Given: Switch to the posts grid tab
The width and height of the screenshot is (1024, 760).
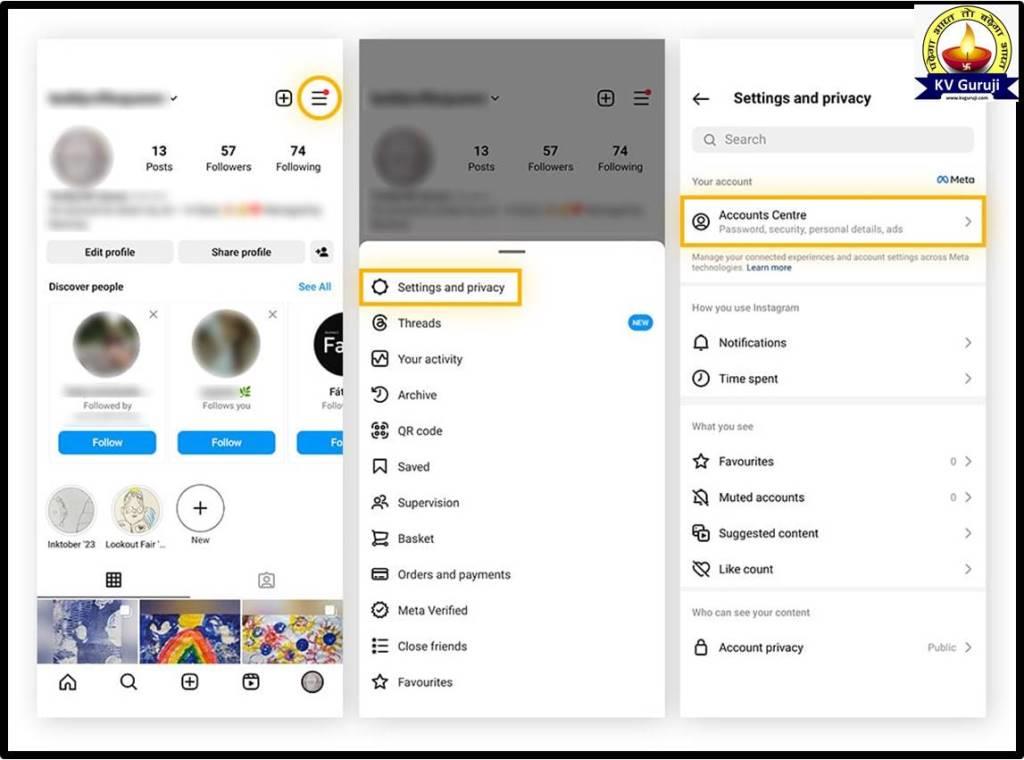Looking at the screenshot, I should point(113,580).
